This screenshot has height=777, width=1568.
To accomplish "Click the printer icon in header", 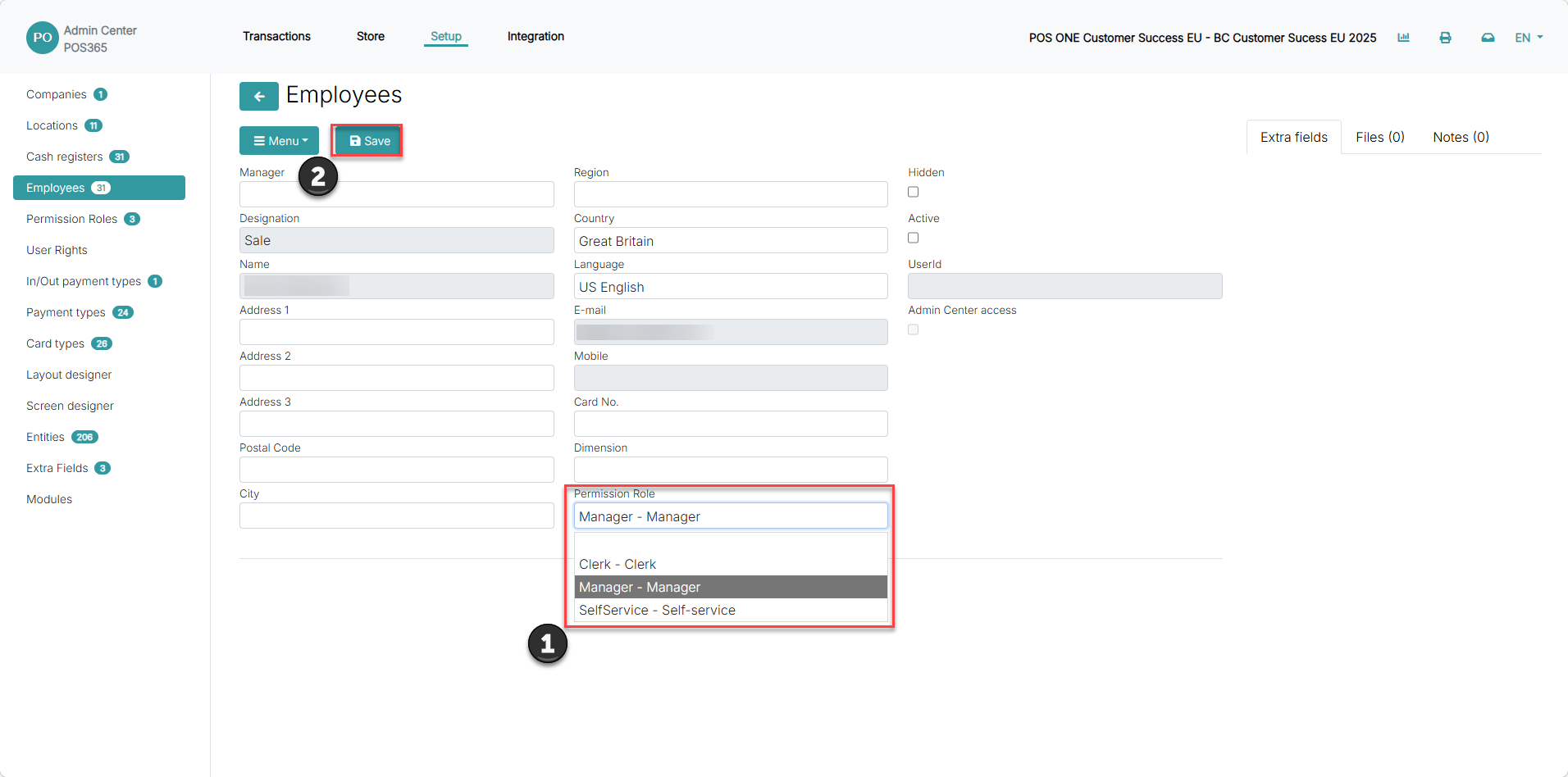I will pyautogui.click(x=1445, y=38).
